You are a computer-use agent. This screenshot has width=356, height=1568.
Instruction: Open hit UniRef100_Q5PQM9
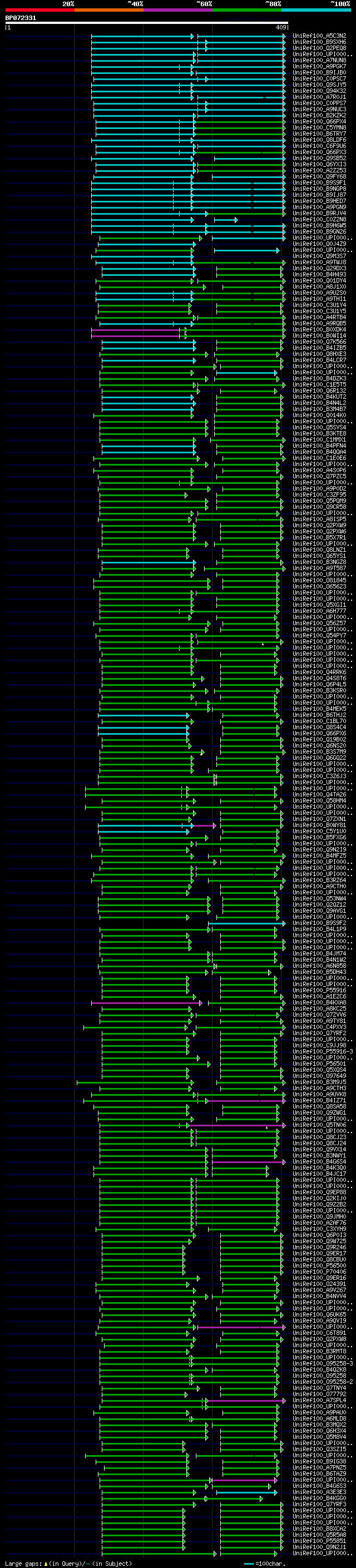(x=319, y=501)
